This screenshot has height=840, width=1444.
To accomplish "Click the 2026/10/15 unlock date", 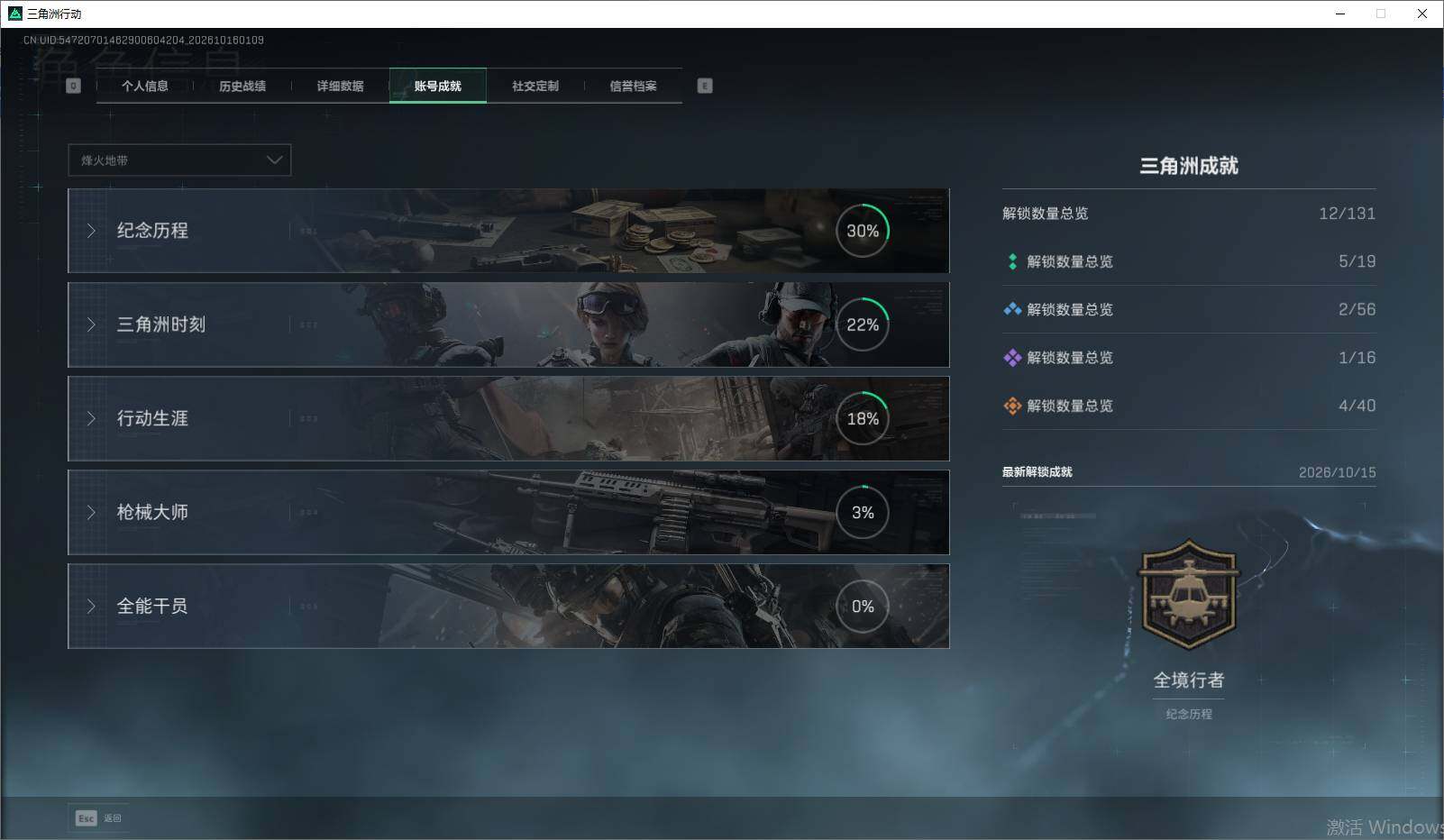I will (1337, 472).
